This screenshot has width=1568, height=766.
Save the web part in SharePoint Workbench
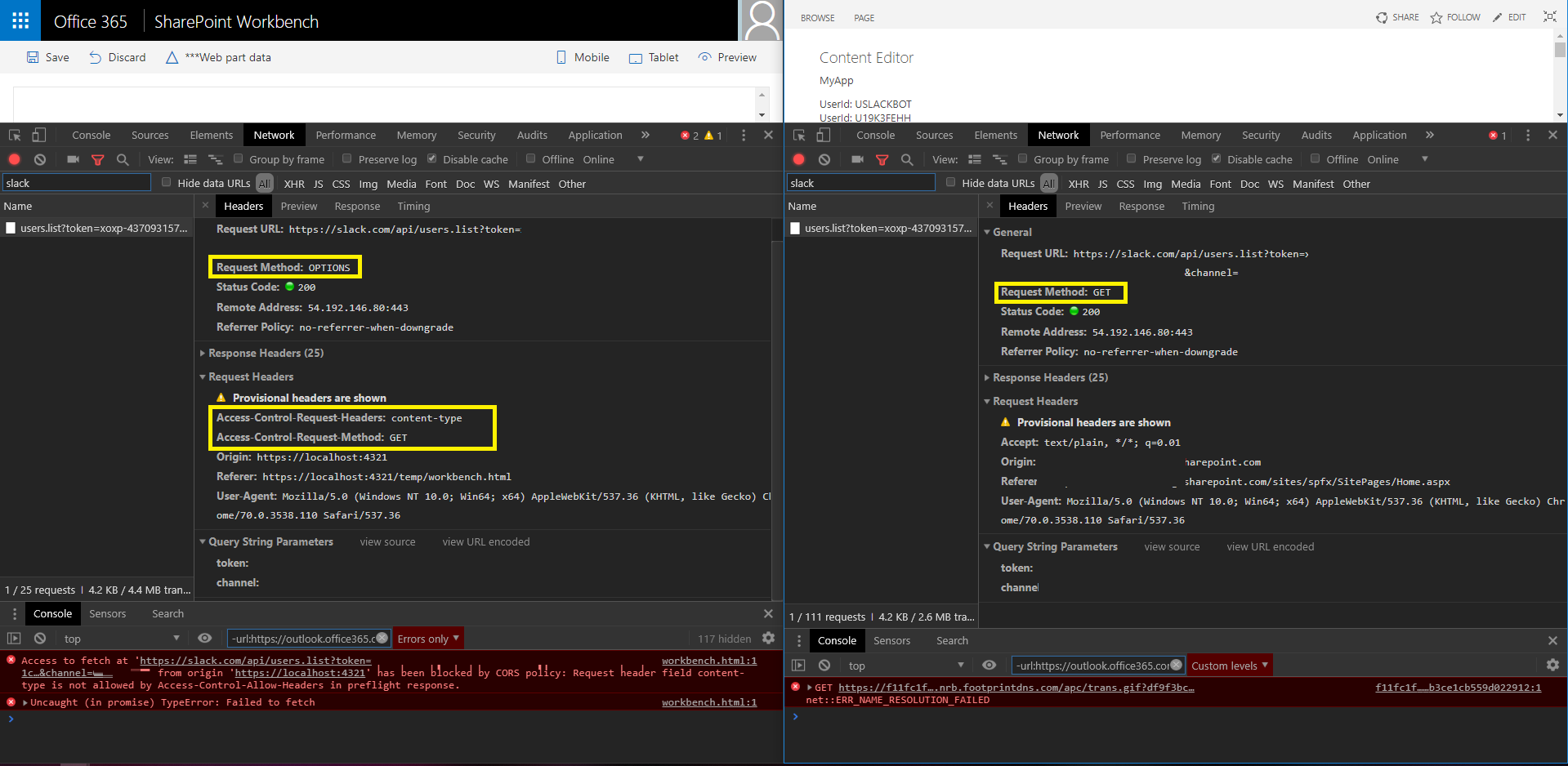[x=47, y=57]
